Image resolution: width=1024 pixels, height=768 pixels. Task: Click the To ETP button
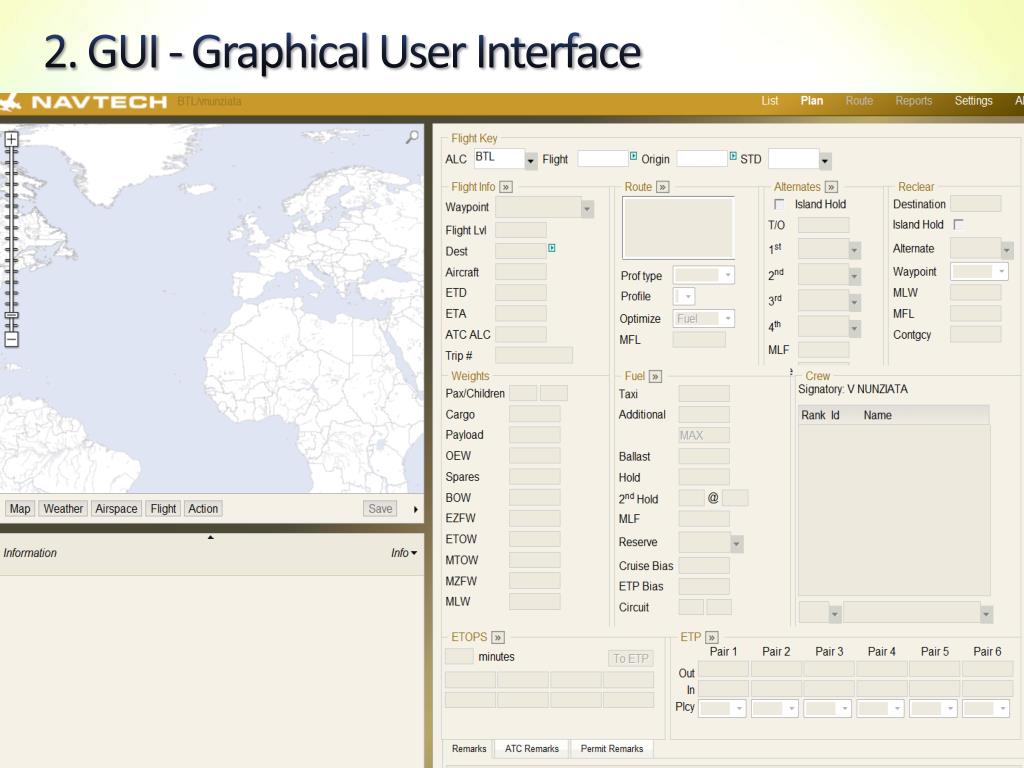630,659
